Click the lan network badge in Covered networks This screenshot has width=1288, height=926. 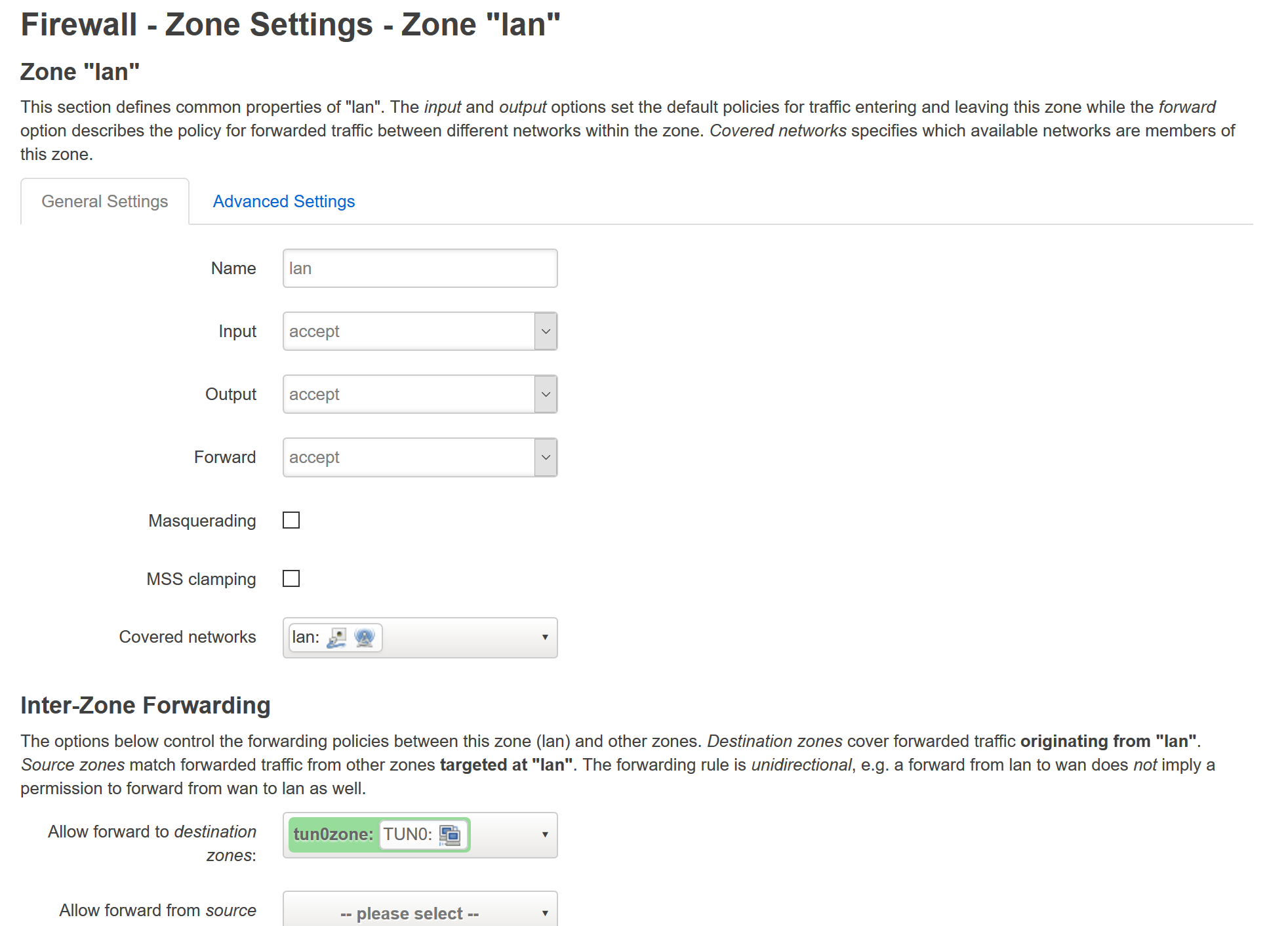(x=306, y=637)
